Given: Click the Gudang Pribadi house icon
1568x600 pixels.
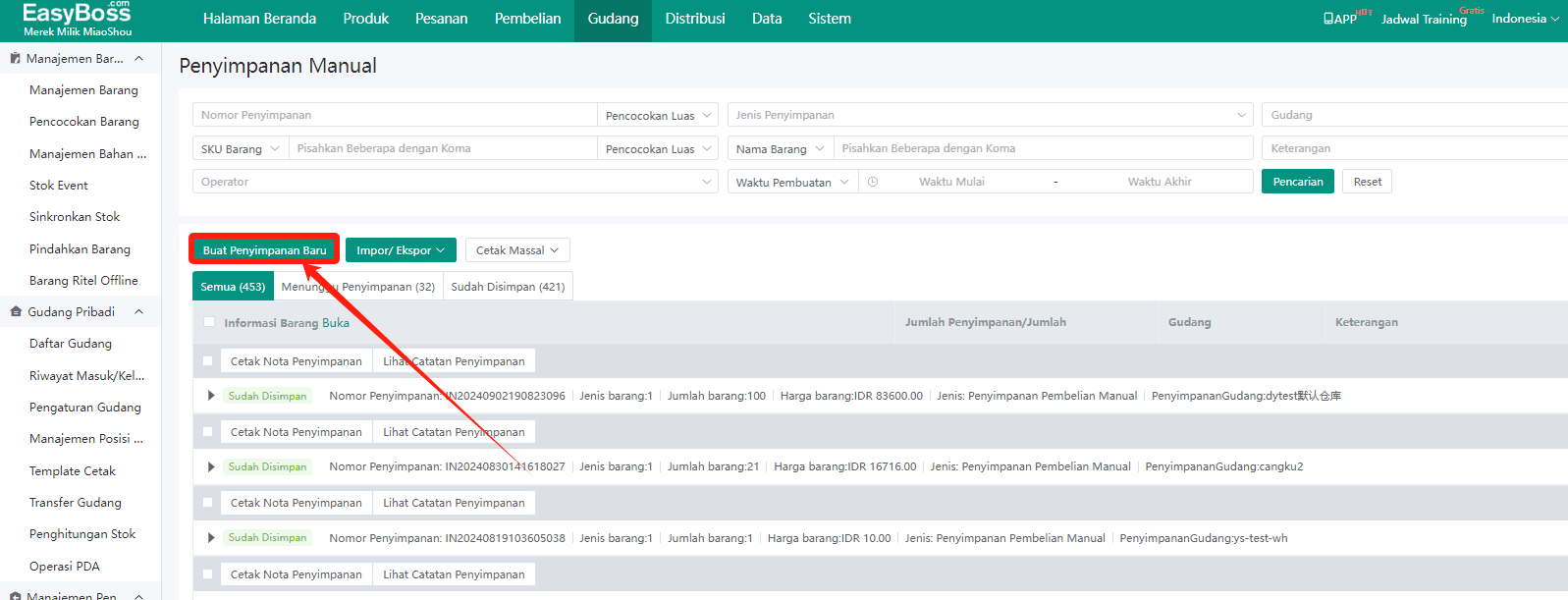Looking at the screenshot, I should click(16, 312).
